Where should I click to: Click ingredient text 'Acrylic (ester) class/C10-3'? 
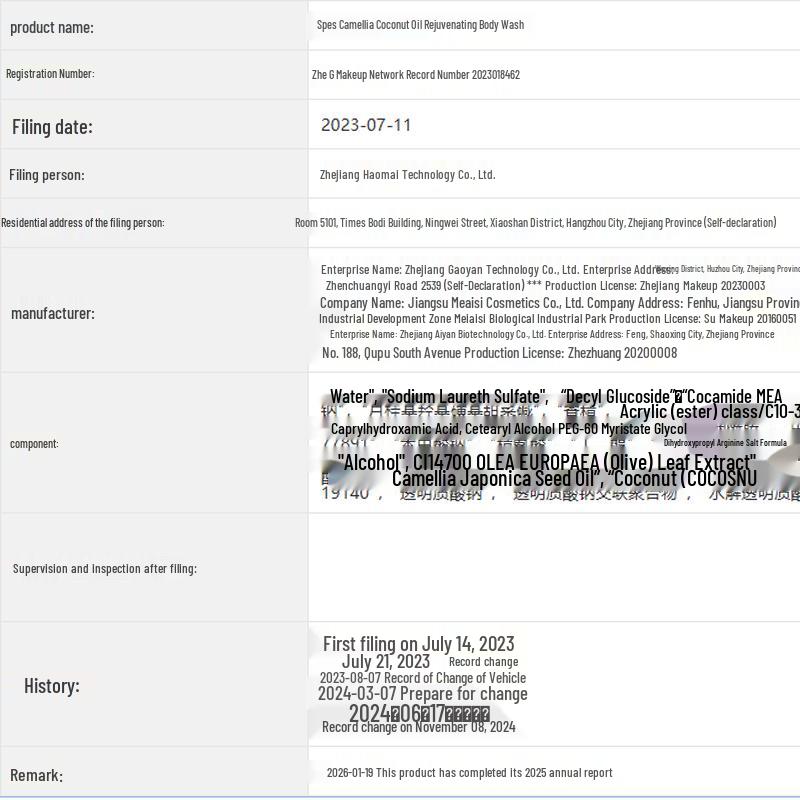(x=710, y=411)
